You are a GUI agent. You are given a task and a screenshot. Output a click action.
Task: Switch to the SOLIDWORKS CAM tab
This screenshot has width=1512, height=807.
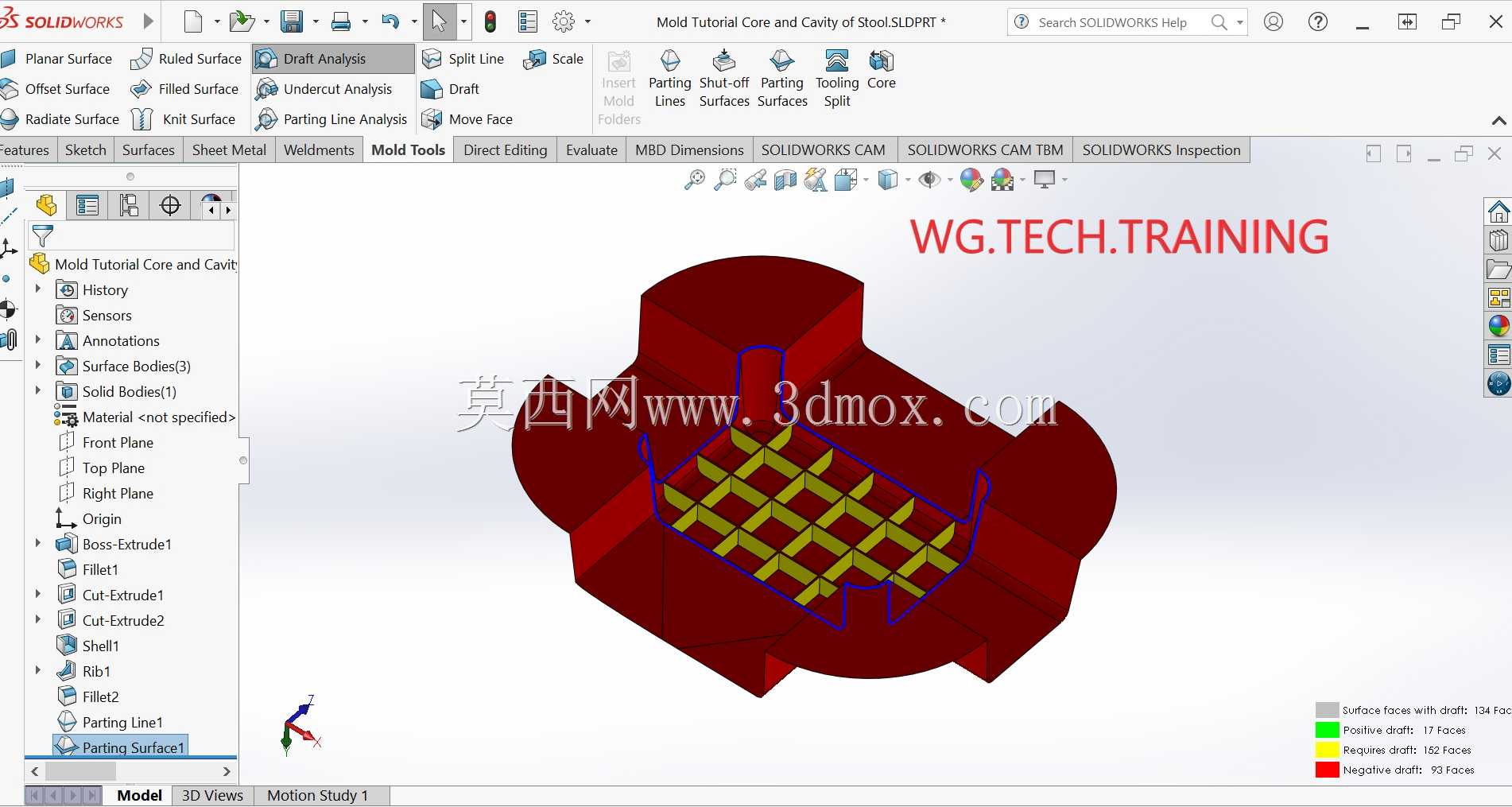coord(823,150)
